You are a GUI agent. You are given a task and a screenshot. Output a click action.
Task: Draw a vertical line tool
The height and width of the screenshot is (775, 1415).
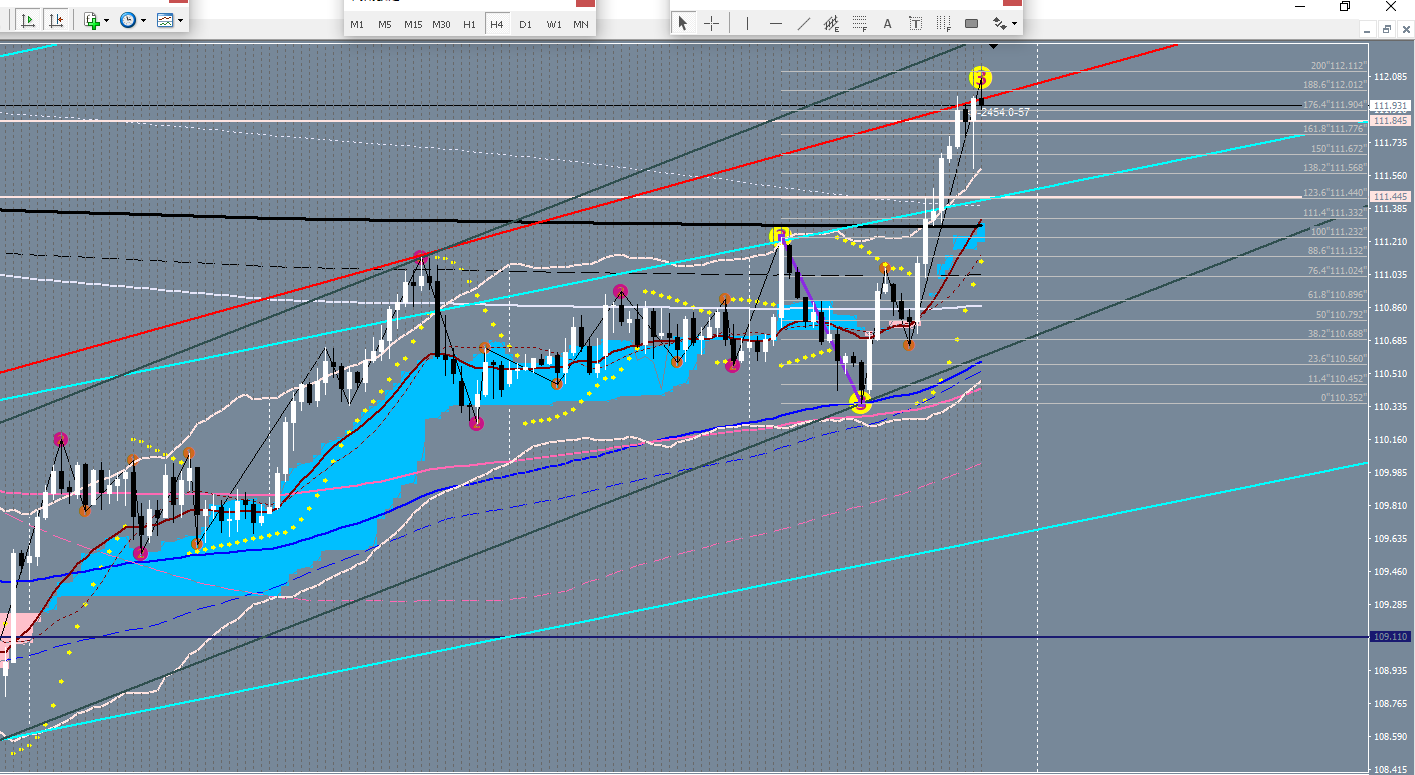747,23
